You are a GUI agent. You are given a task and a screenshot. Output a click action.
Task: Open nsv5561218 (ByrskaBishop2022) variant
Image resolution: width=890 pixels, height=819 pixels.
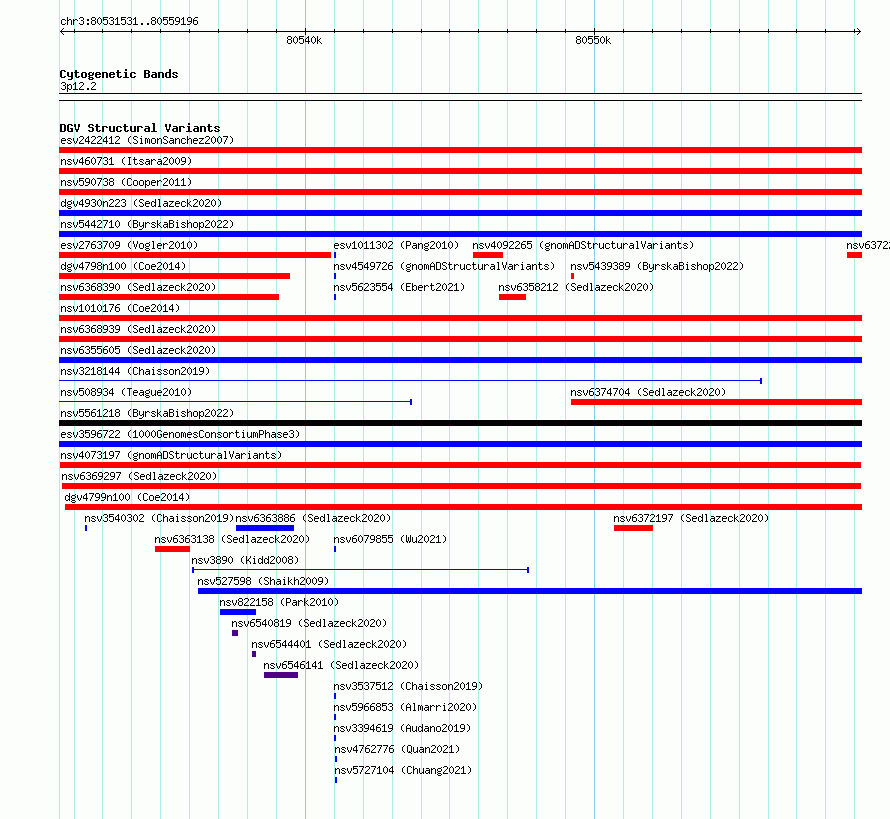147,413
